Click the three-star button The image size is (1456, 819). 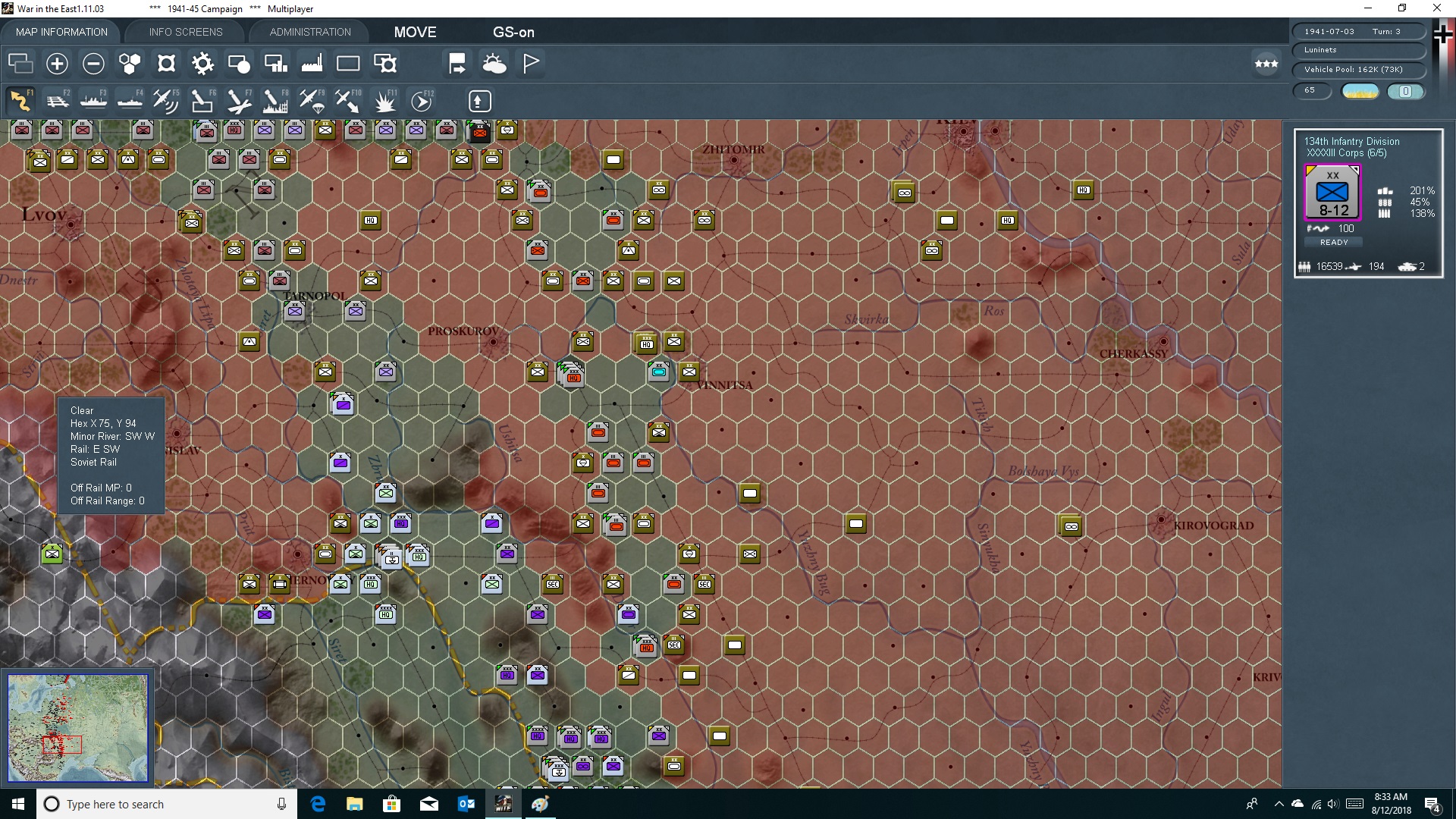(x=1266, y=64)
